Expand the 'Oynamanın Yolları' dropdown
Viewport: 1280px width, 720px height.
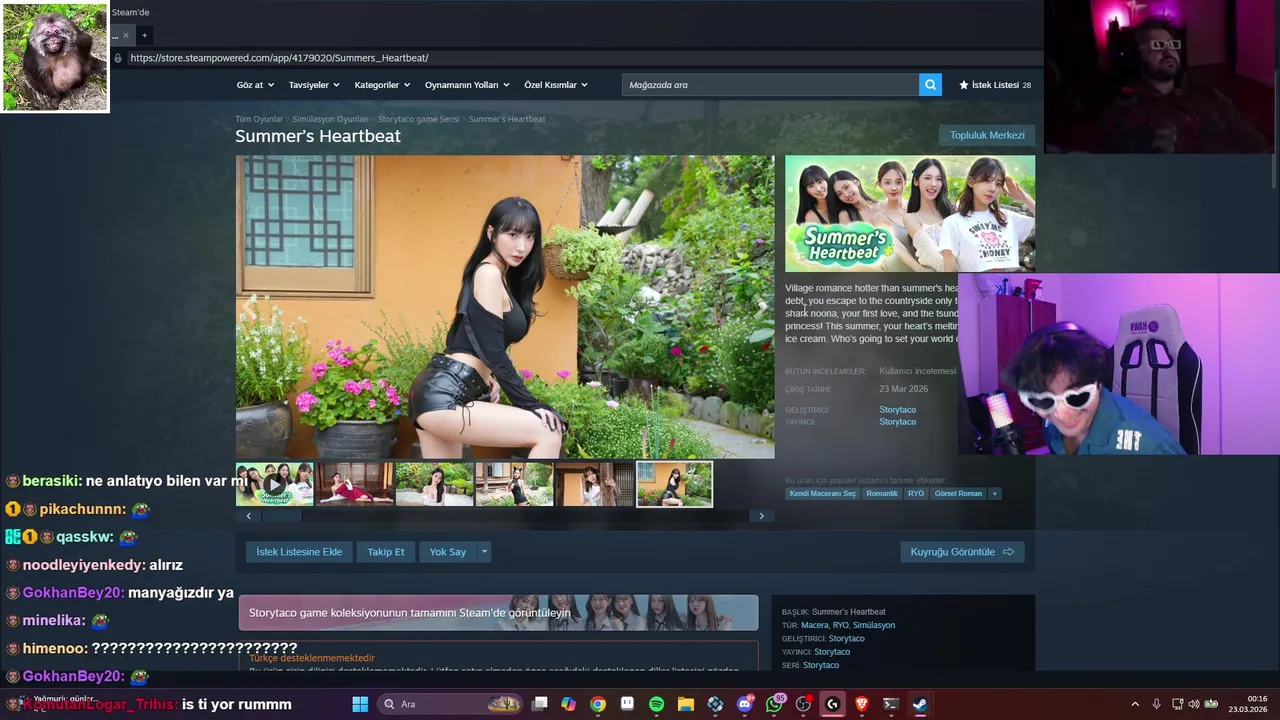coord(467,85)
